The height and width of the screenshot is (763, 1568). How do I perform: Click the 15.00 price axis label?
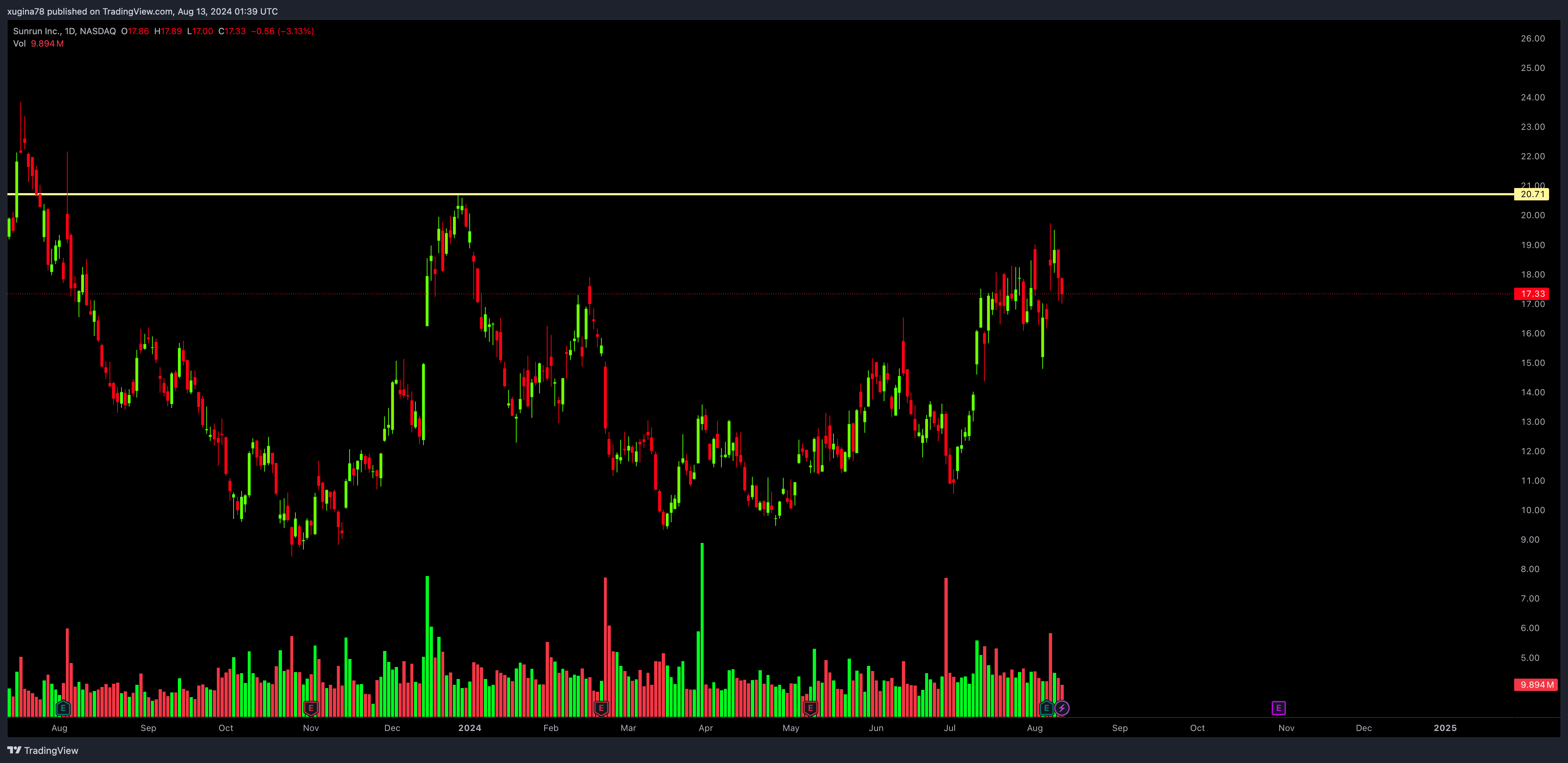point(1533,363)
